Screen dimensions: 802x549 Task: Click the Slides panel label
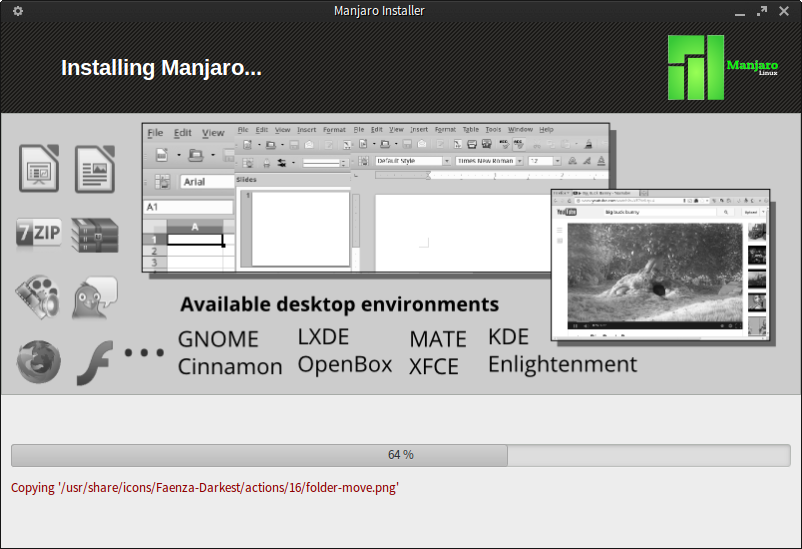pos(247,180)
